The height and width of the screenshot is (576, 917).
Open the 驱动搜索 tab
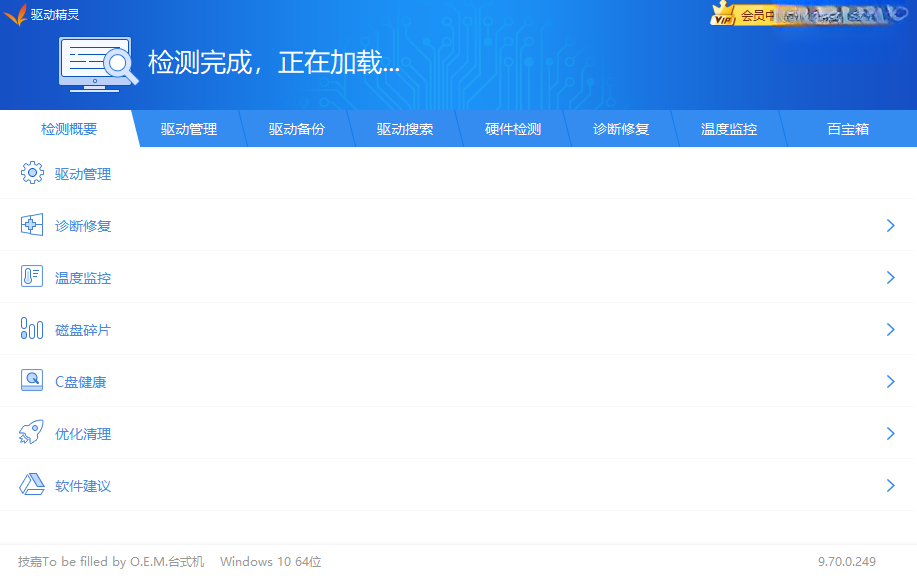tap(405, 129)
